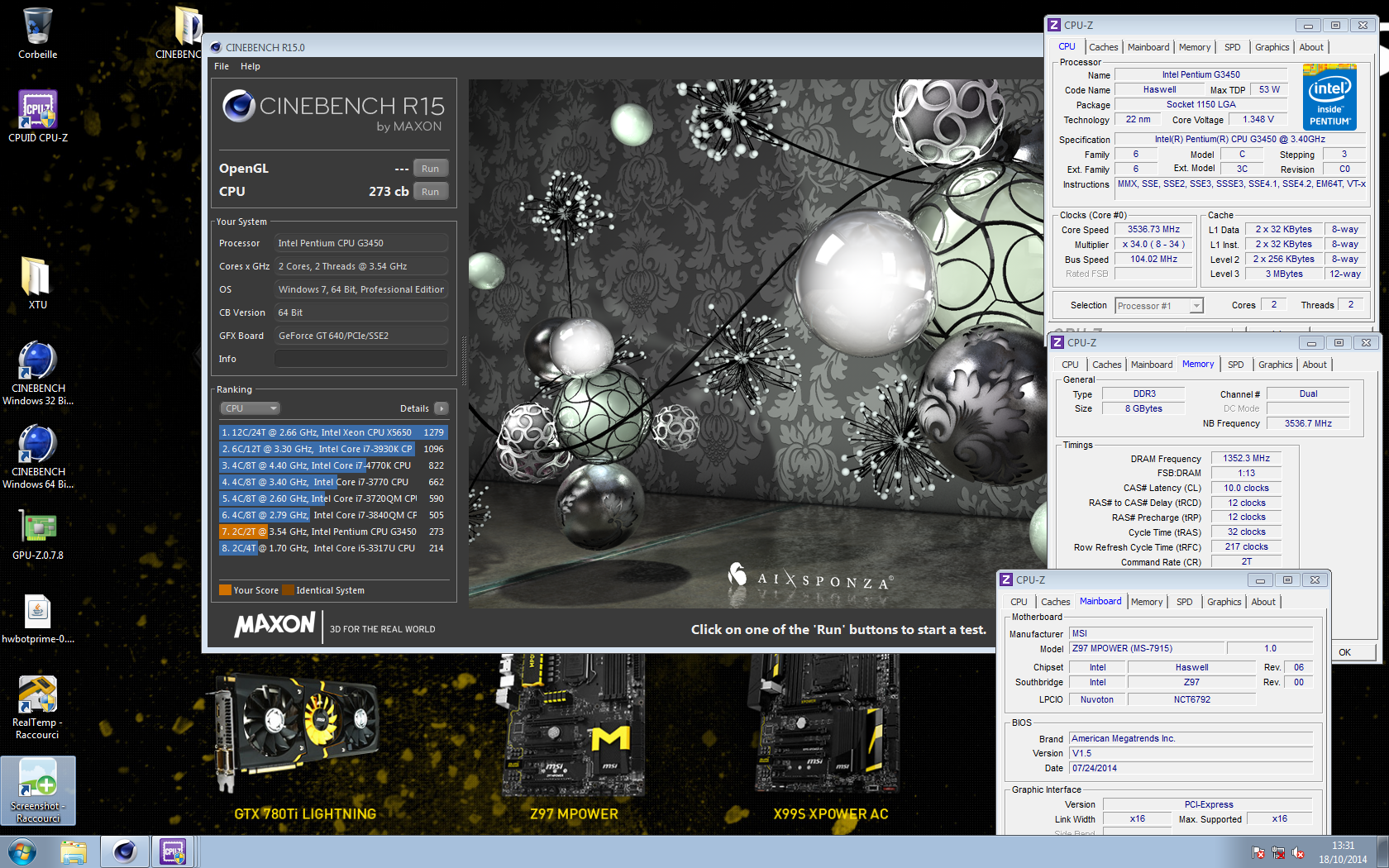This screenshot has height=868, width=1389.
Task: Select ranking row Pentium CPU G3450
Action: point(333,532)
